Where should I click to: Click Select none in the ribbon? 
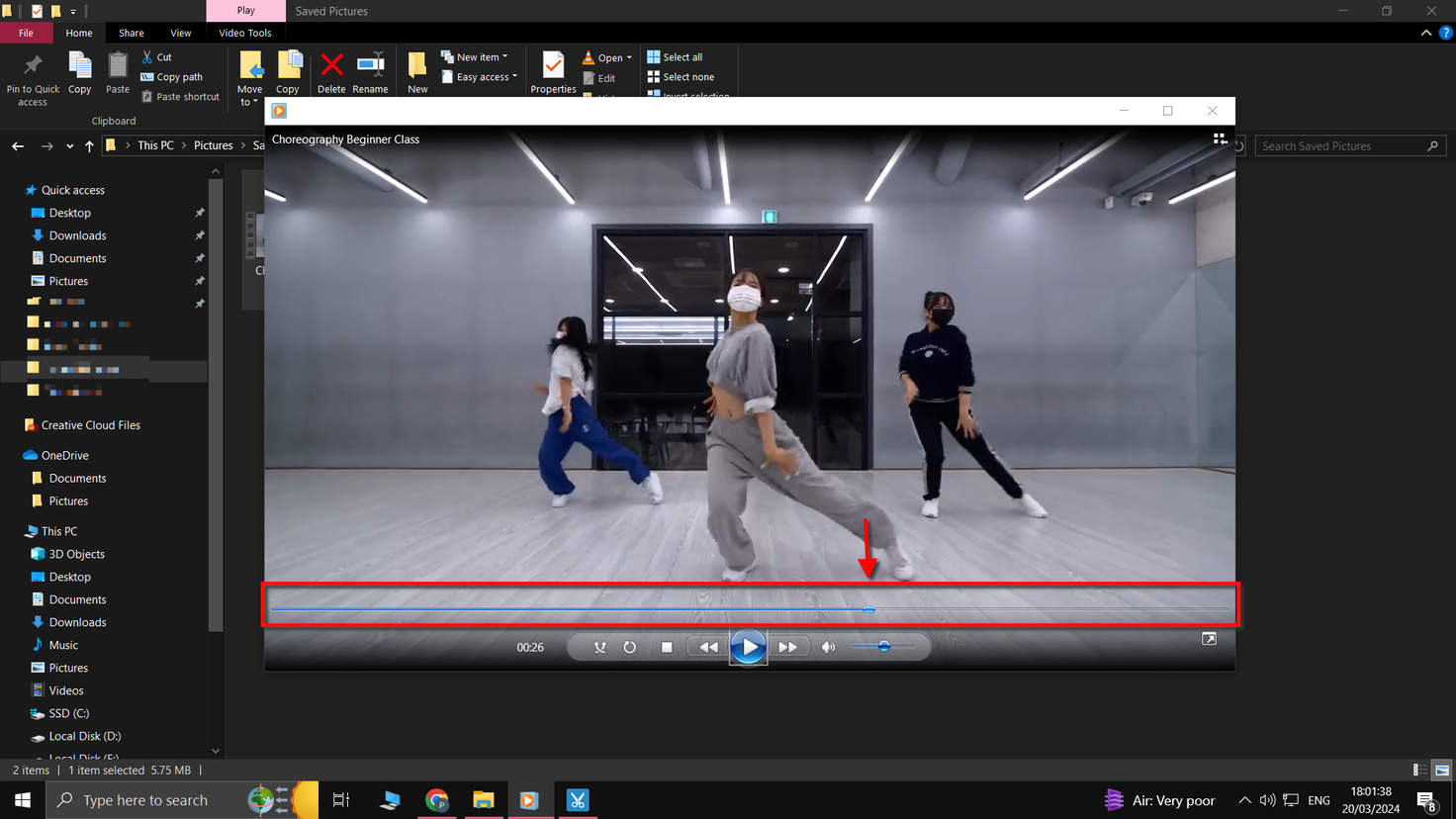point(681,77)
